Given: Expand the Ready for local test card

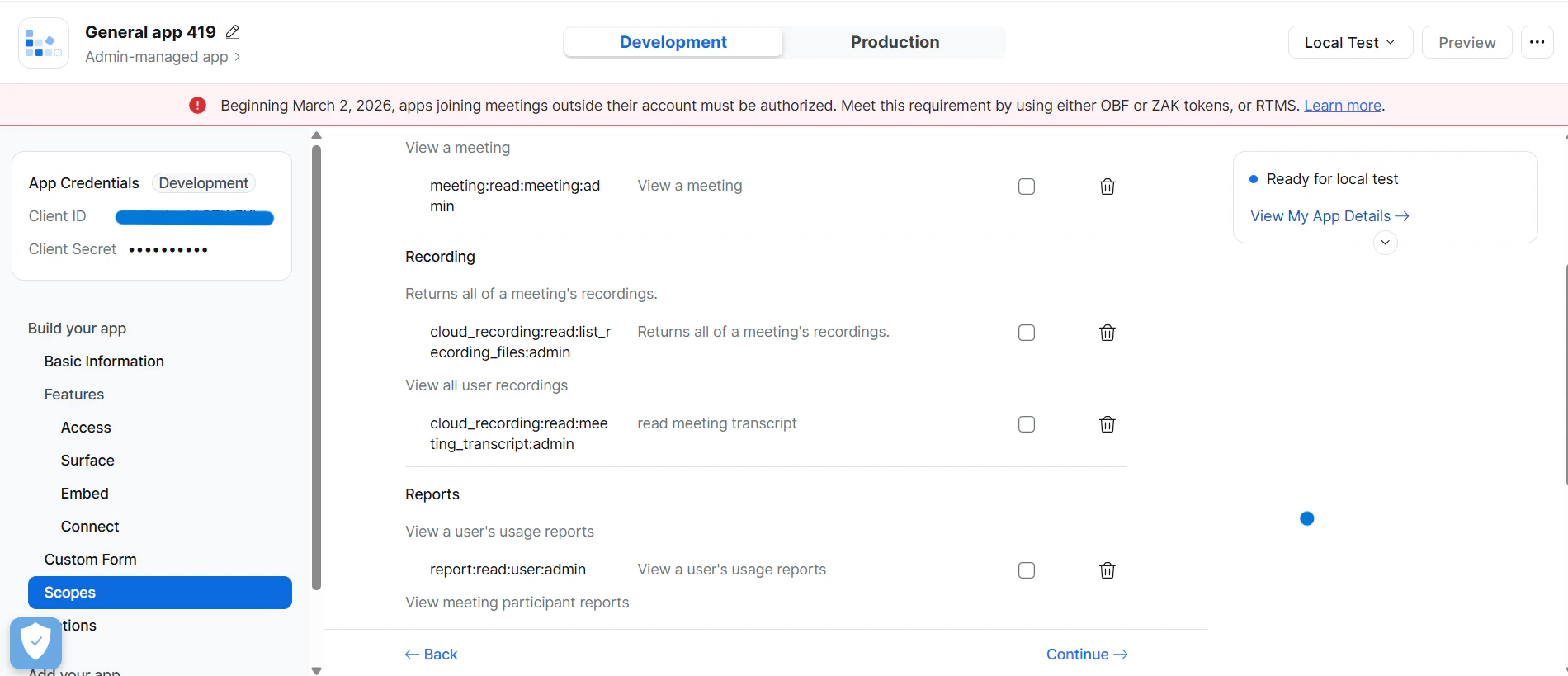Looking at the screenshot, I should pos(1386,243).
